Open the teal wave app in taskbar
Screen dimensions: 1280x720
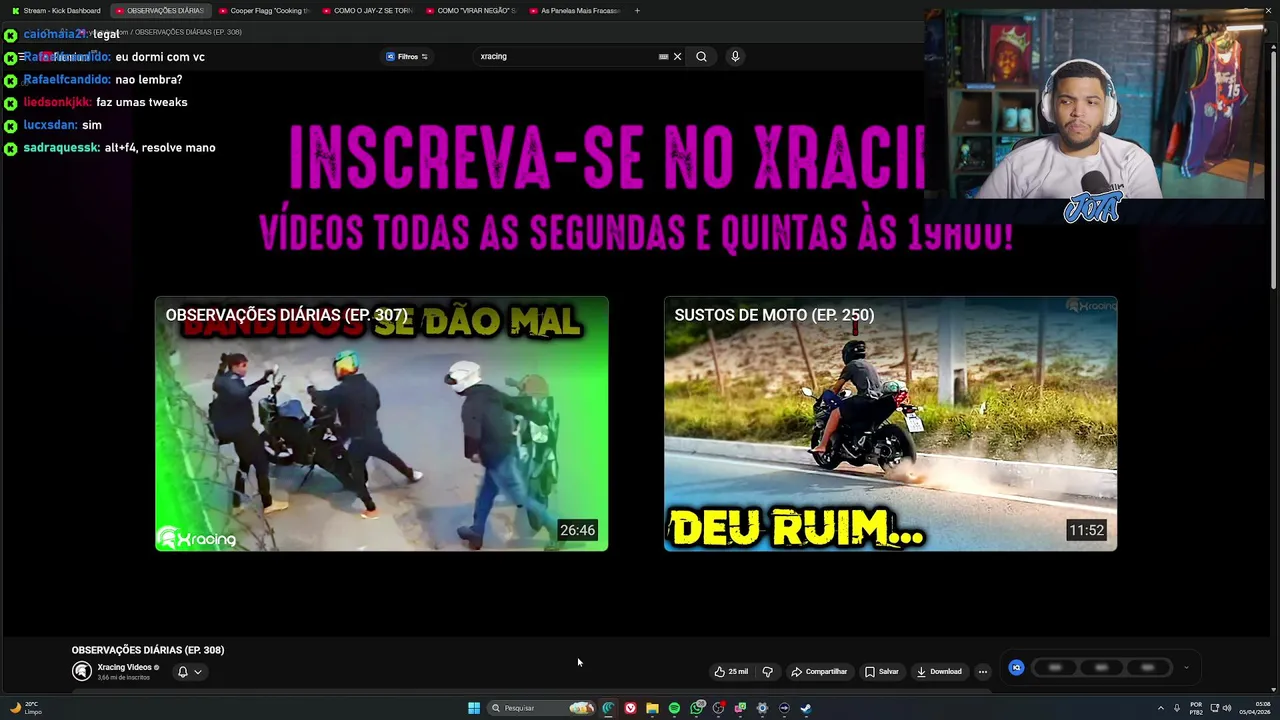[608, 708]
